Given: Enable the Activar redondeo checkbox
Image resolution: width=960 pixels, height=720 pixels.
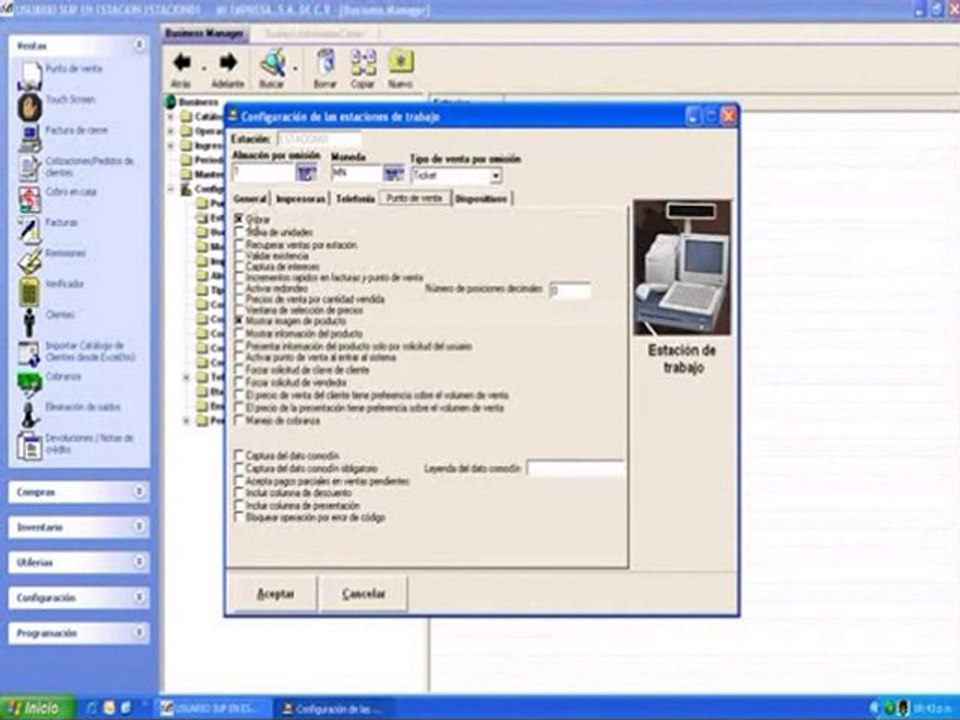Looking at the screenshot, I should [239, 288].
